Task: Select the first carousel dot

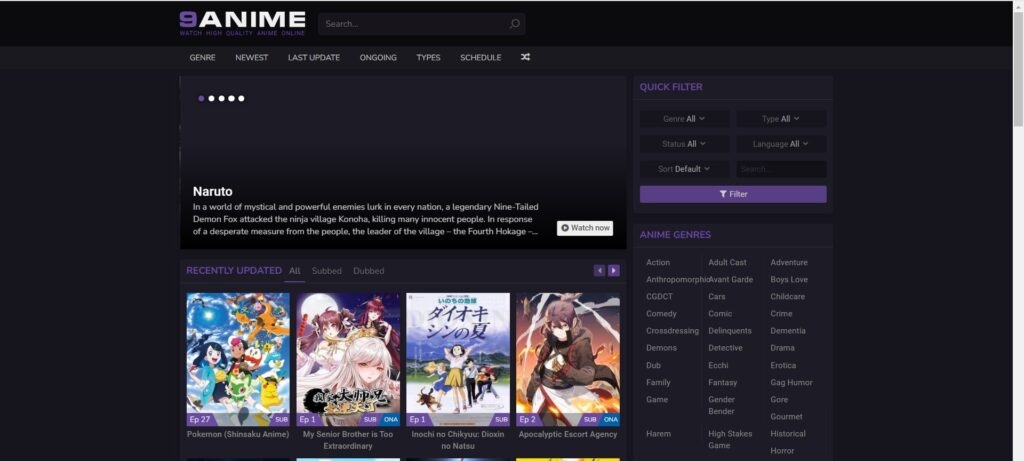Action: pos(201,99)
